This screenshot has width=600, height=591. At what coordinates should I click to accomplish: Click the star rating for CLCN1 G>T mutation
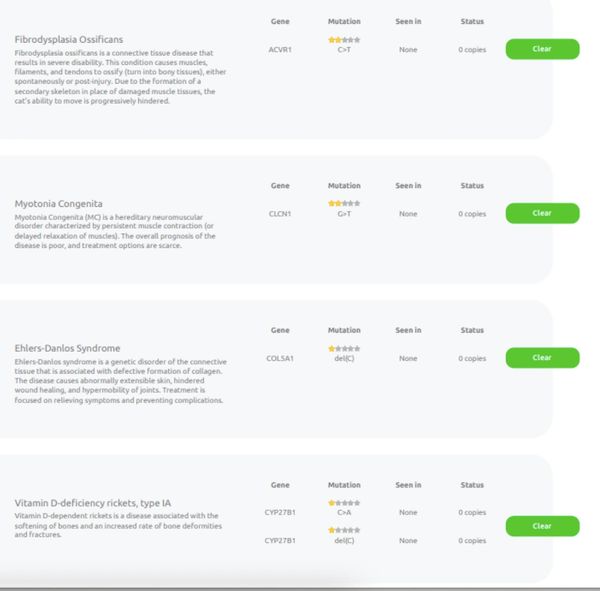click(x=344, y=203)
